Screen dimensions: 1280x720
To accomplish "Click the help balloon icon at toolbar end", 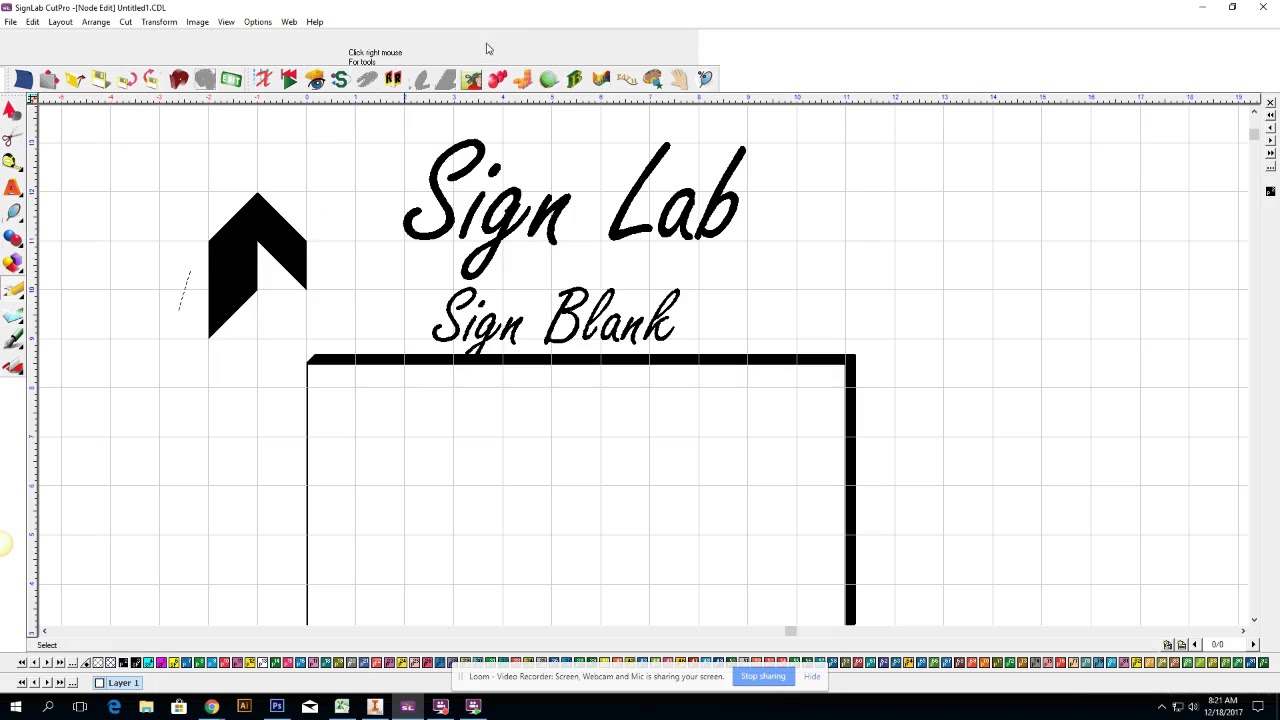I will 705,79.
